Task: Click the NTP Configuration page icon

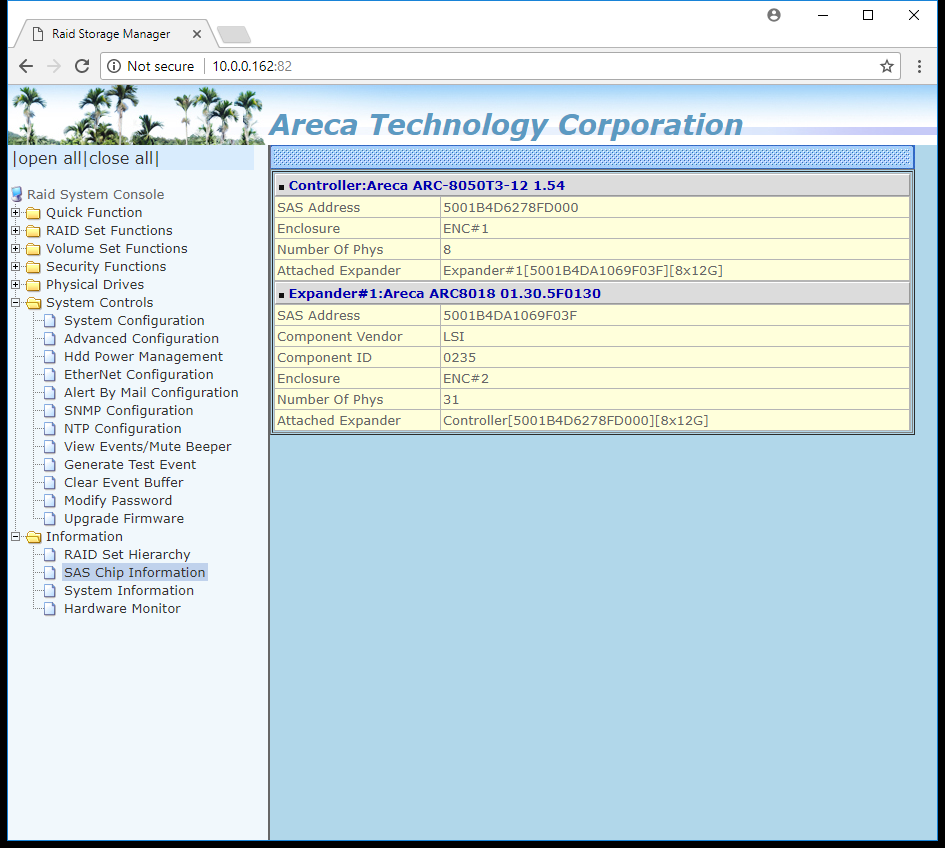Action: coord(50,429)
